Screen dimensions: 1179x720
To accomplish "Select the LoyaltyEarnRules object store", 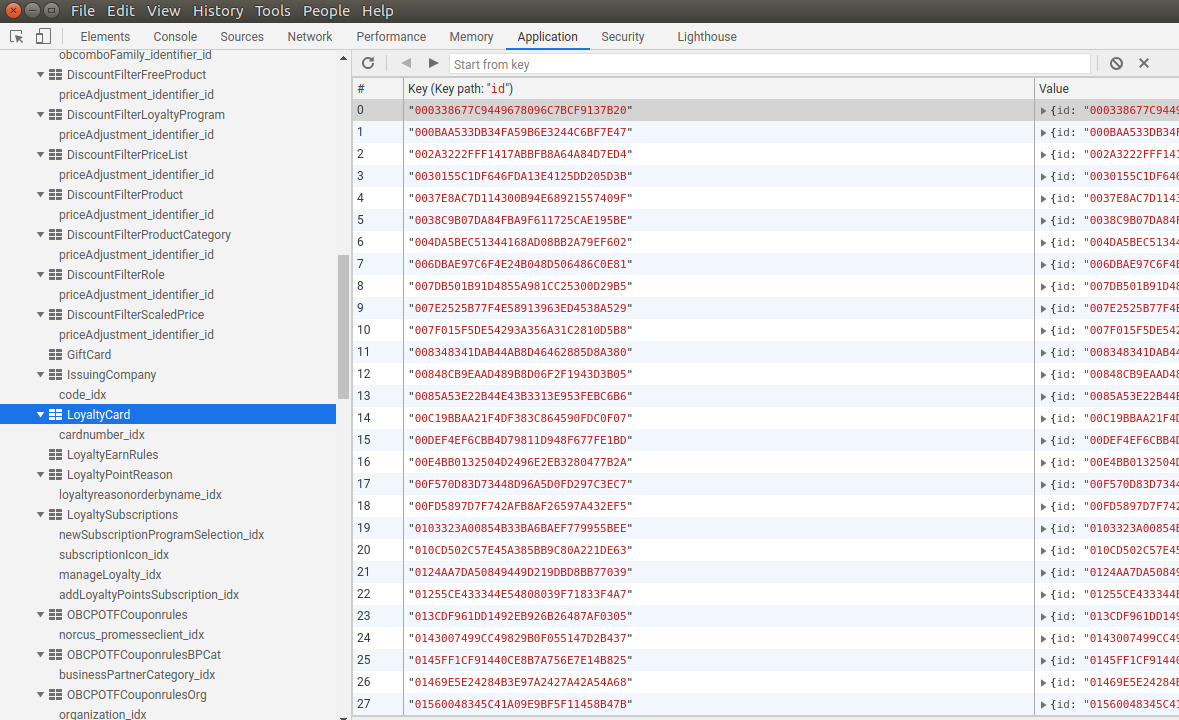I will click(112, 455).
